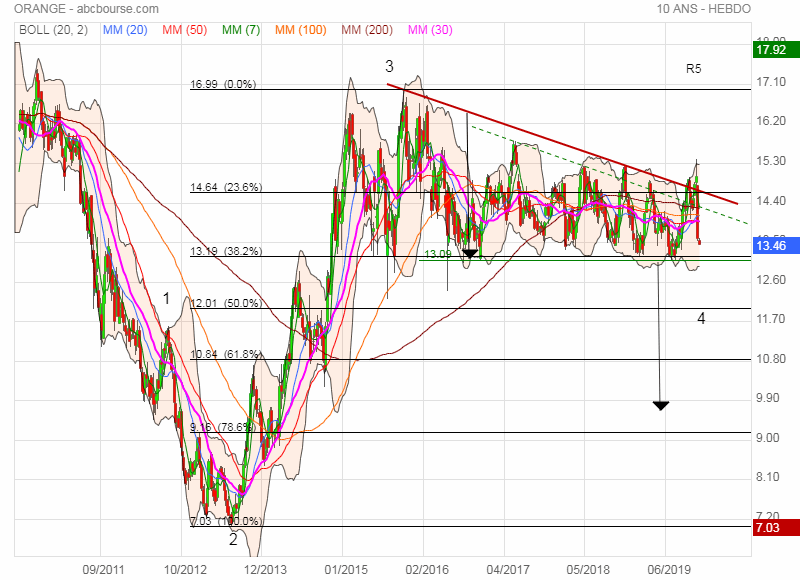Click the "13.19 (38.2%)" retracement label
800x580 pixels.
[x=226, y=251]
